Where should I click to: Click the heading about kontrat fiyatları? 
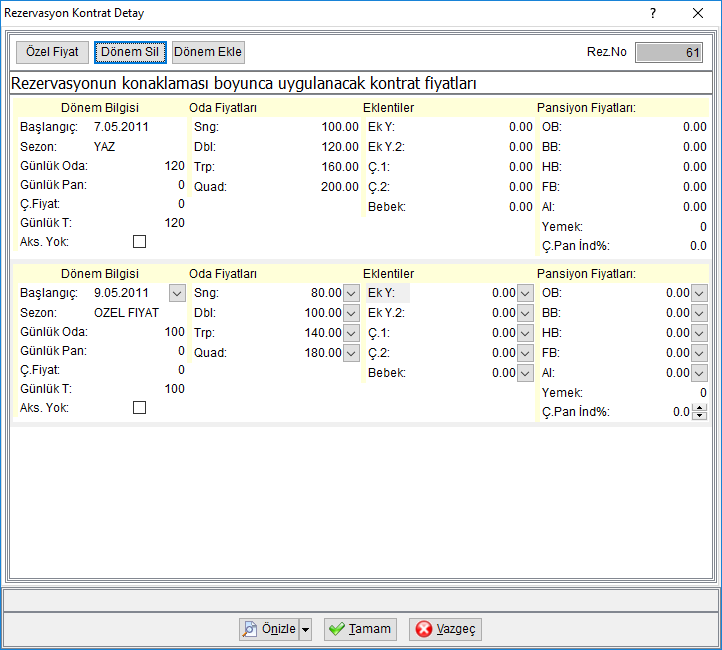pyautogui.click(x=244, y=83)
